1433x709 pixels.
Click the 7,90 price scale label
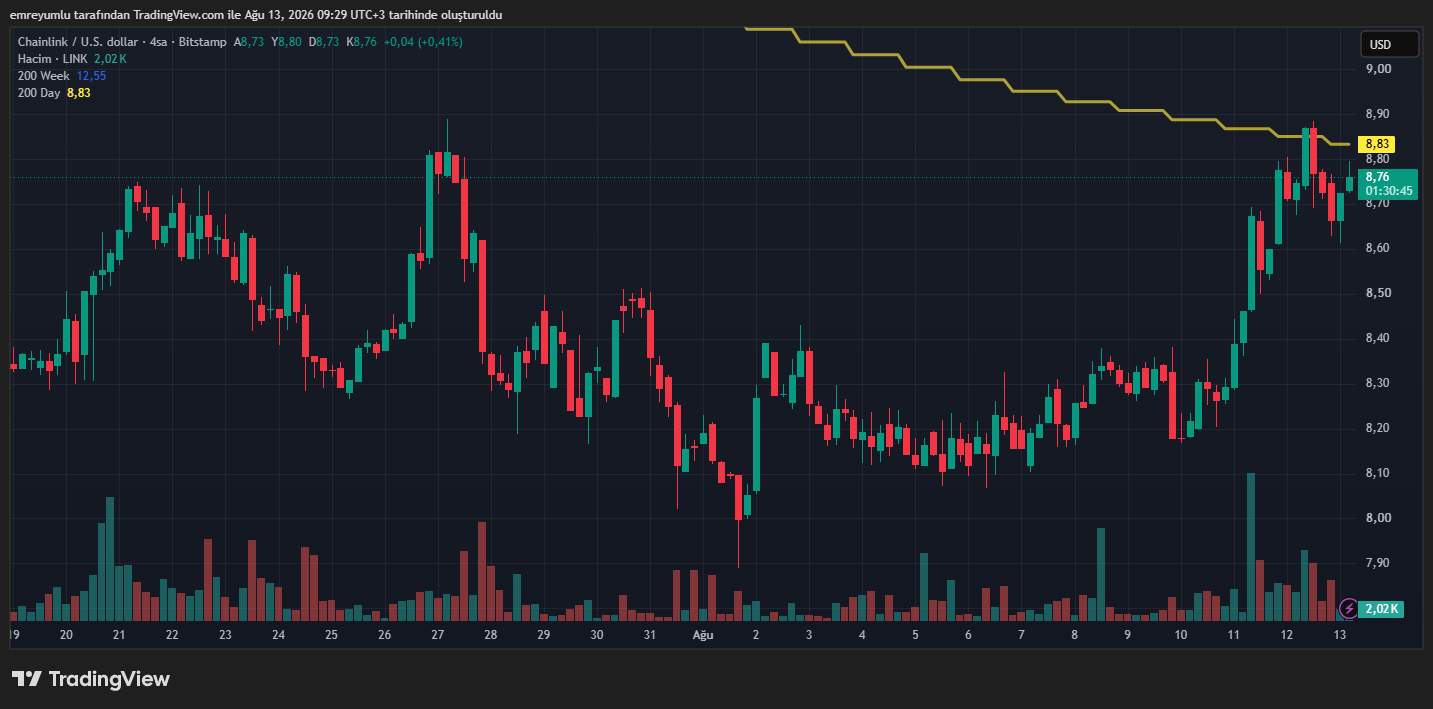click(x=1378, y=563)
